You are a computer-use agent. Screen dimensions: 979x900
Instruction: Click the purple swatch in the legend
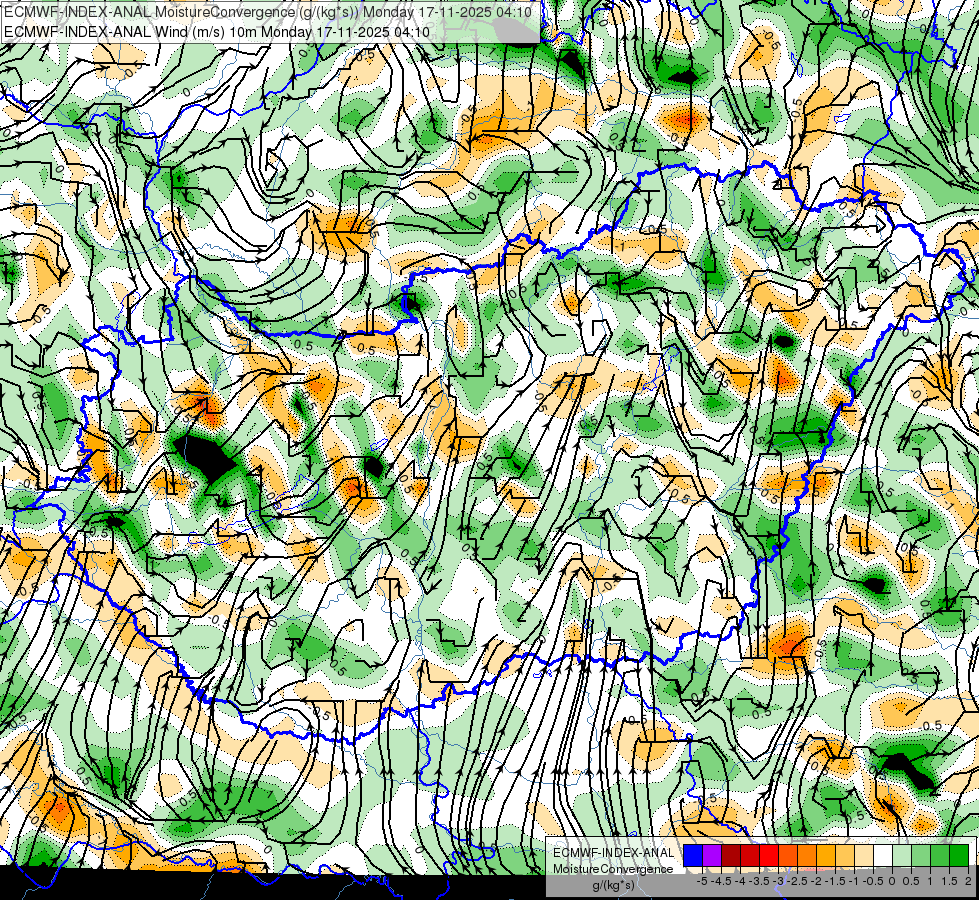click(x=712, y=856)
